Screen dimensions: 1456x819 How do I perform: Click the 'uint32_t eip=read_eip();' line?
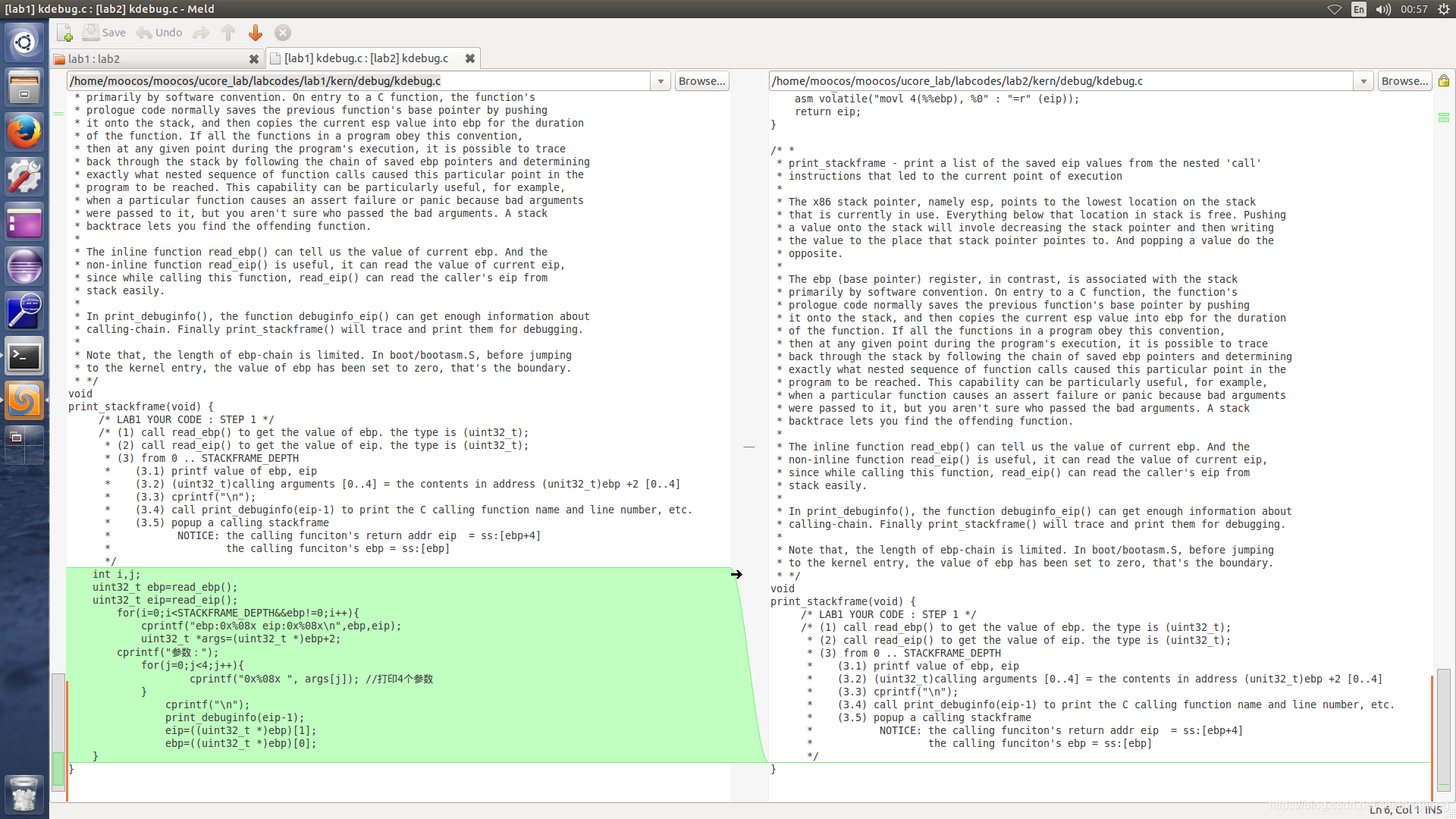click(x=165, y=600)
